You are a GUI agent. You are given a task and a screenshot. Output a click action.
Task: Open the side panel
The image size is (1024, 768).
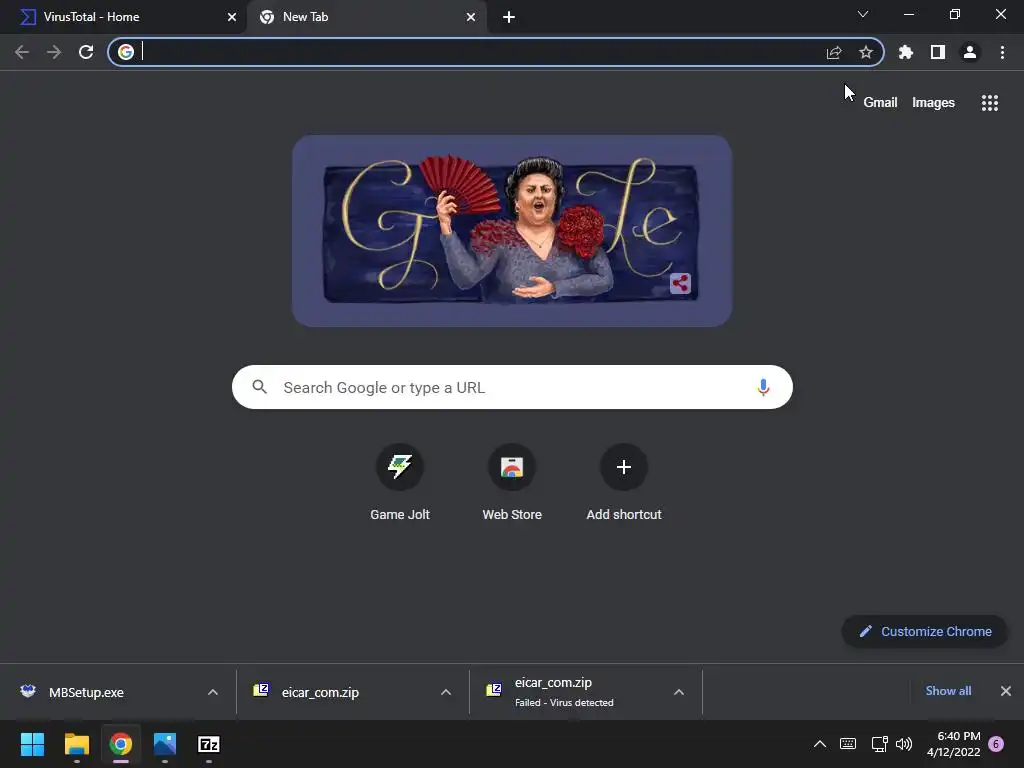coord(938,52)
